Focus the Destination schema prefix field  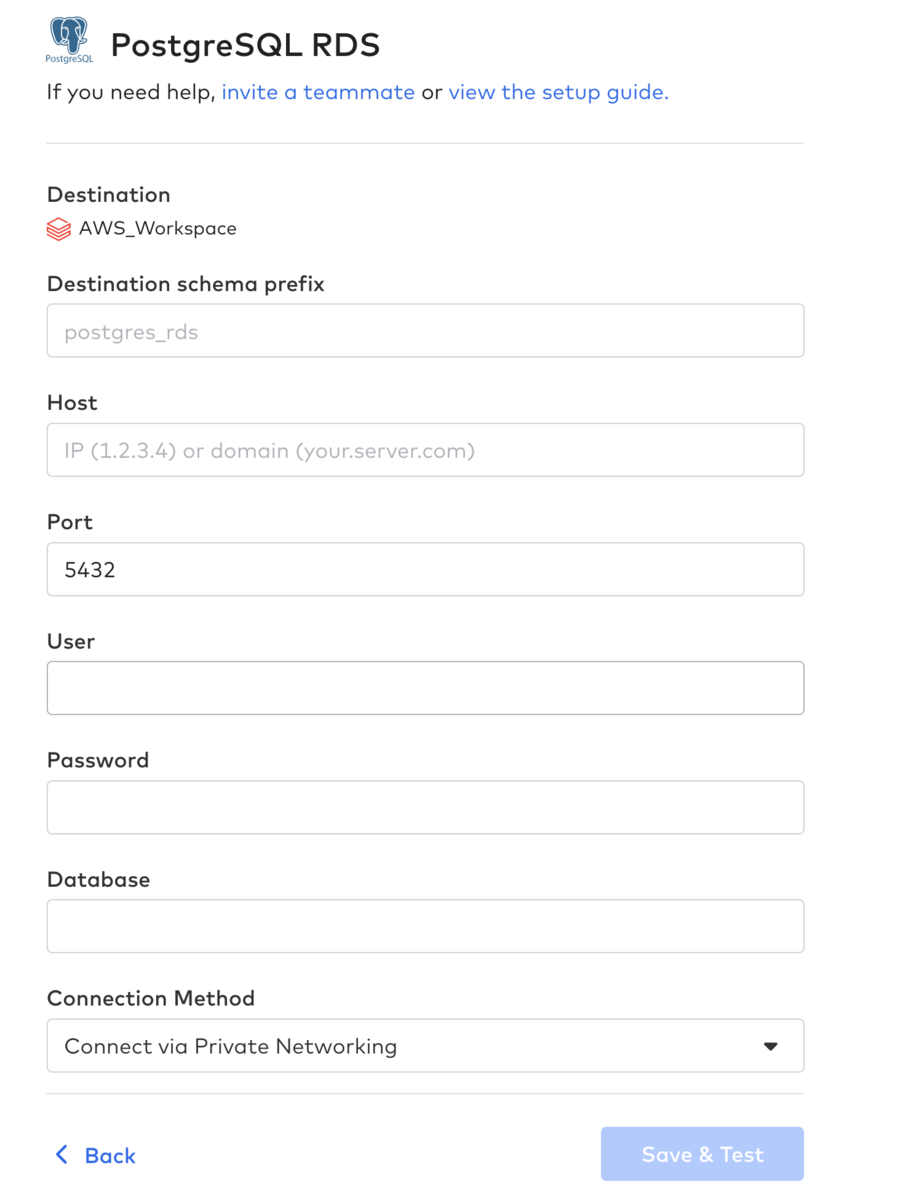(425, 331)
